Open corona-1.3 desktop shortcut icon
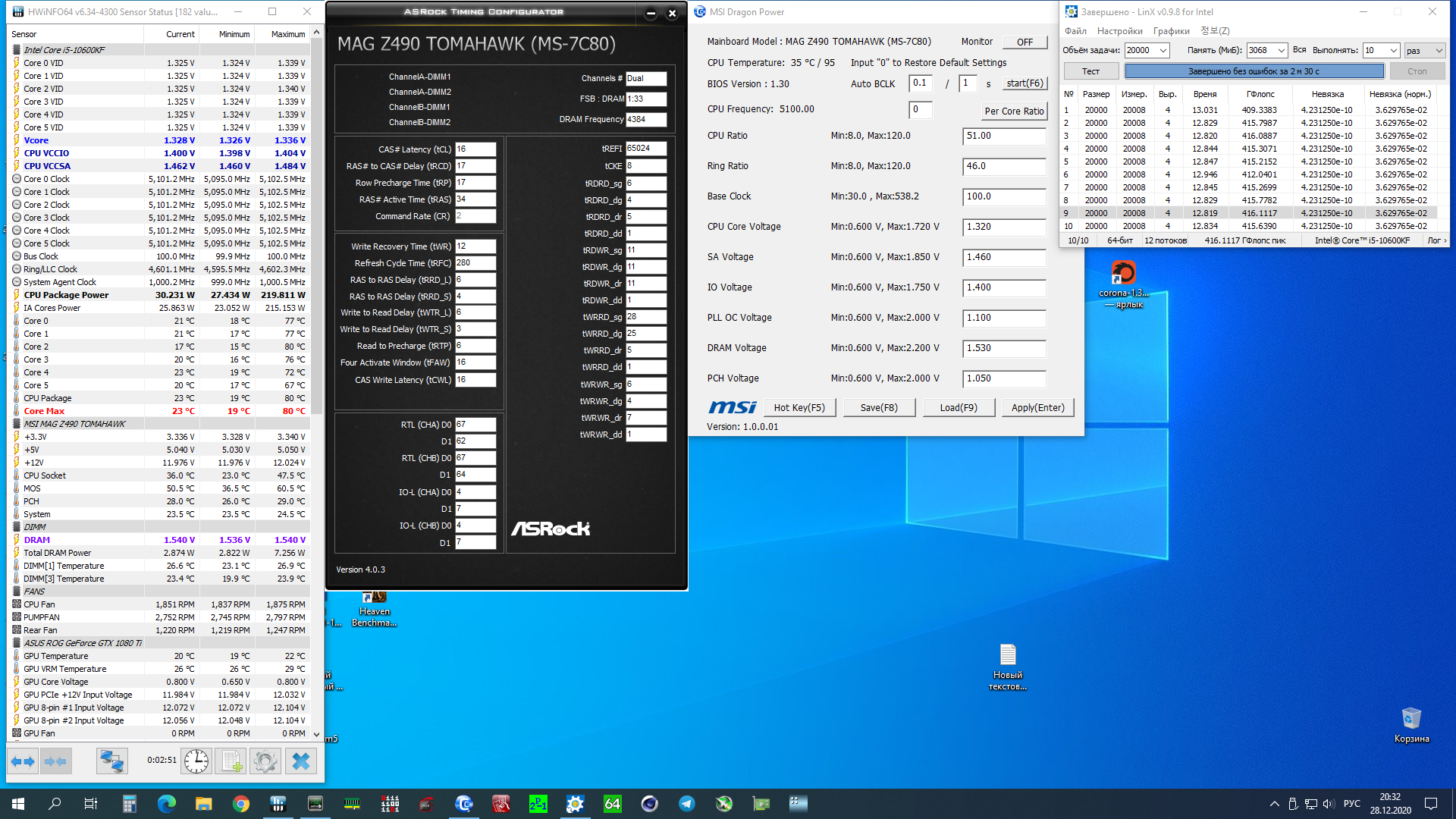Screen dimensions: 1456x819 point(1123,273)
